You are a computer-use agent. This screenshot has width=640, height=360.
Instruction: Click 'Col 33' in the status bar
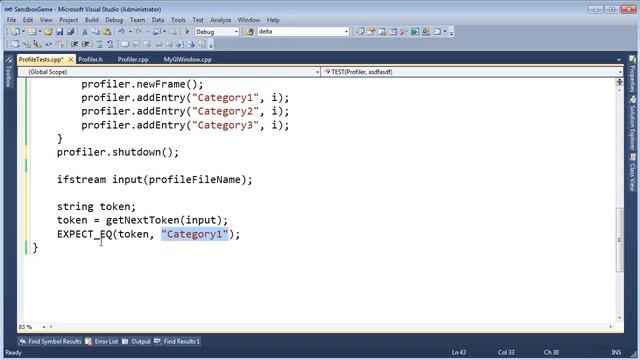(x=506, y=352)
